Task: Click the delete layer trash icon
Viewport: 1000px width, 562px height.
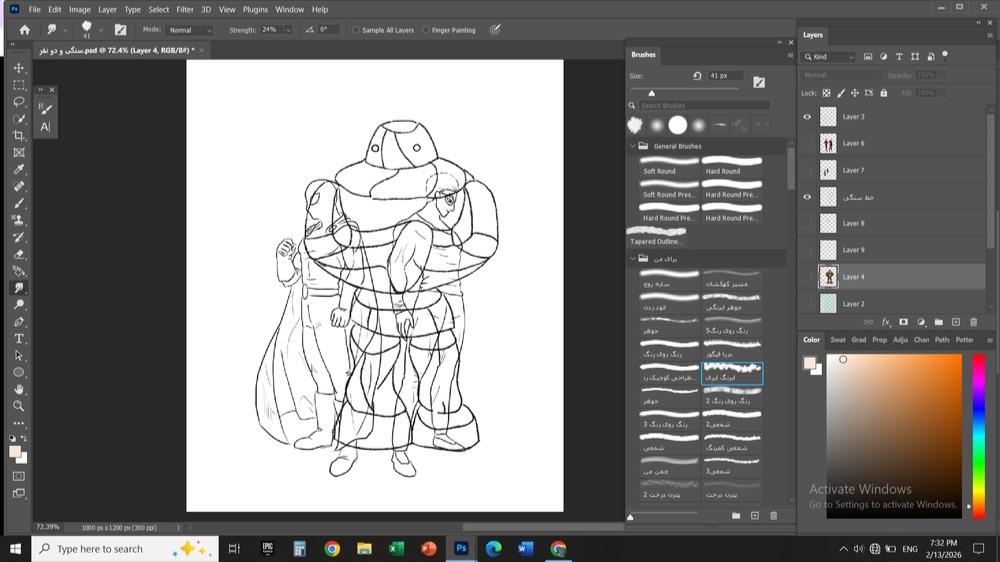Action: tap(974, 322)
